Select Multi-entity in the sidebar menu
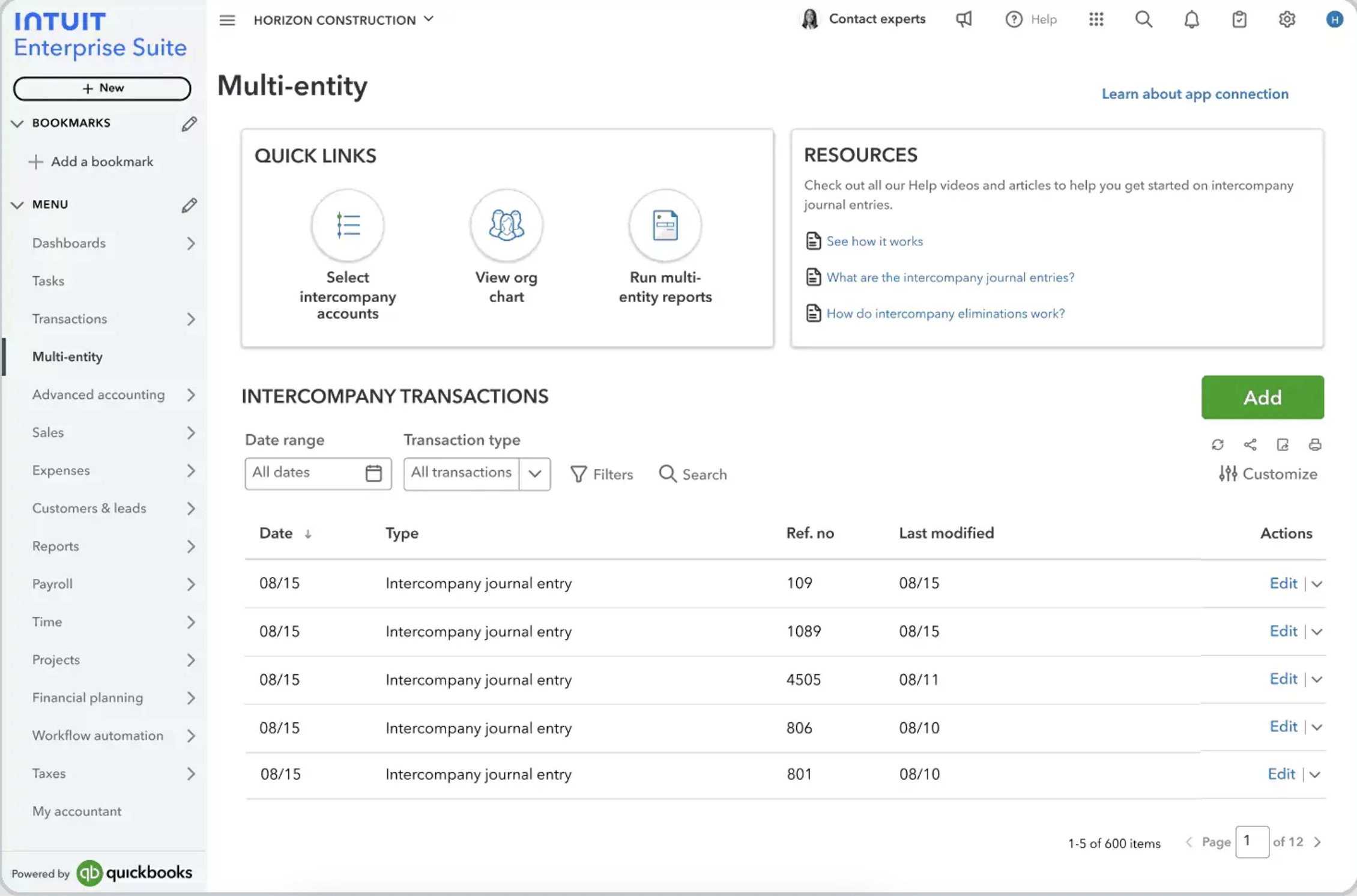The height and width of the screenshot is (896, 1357). (68, 357)
